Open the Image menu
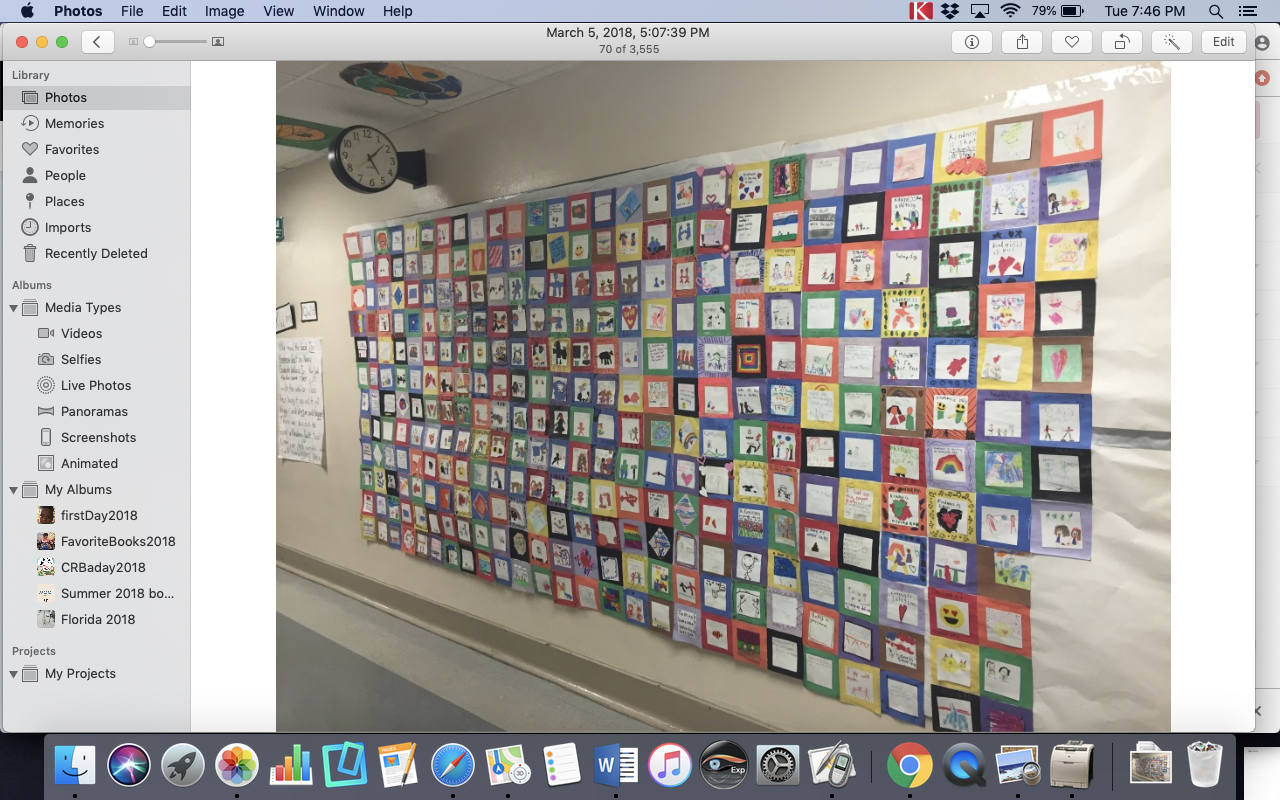Image resolution: width=1280 pixels, height=800 pixels. pos(224,11)
